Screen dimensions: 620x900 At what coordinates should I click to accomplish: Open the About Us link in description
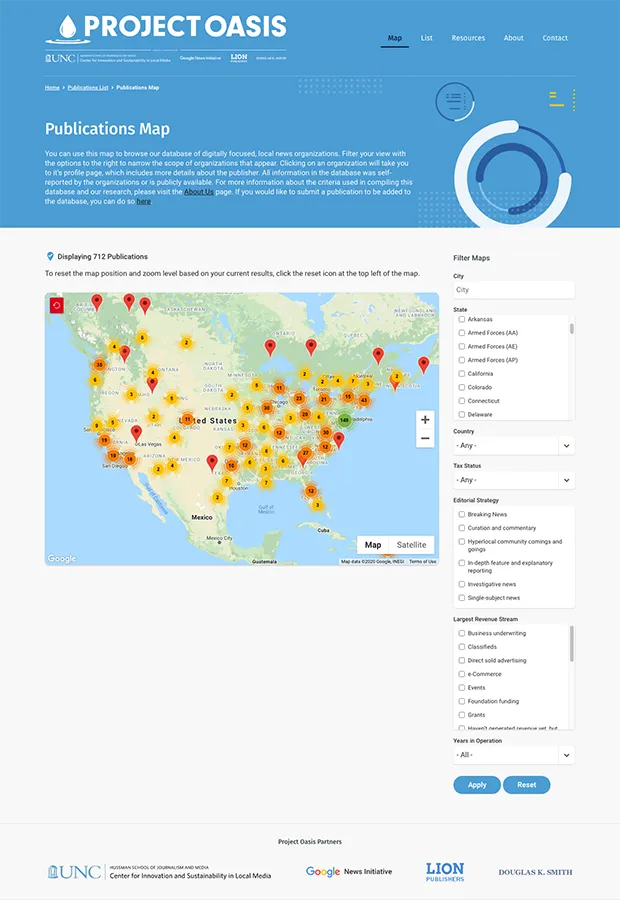[x=199, y=192]
